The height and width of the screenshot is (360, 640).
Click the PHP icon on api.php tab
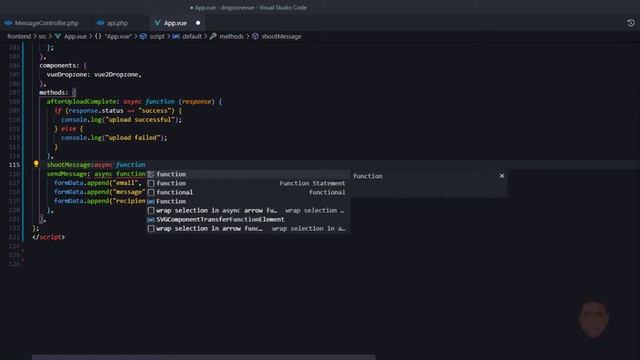[100, 23]
